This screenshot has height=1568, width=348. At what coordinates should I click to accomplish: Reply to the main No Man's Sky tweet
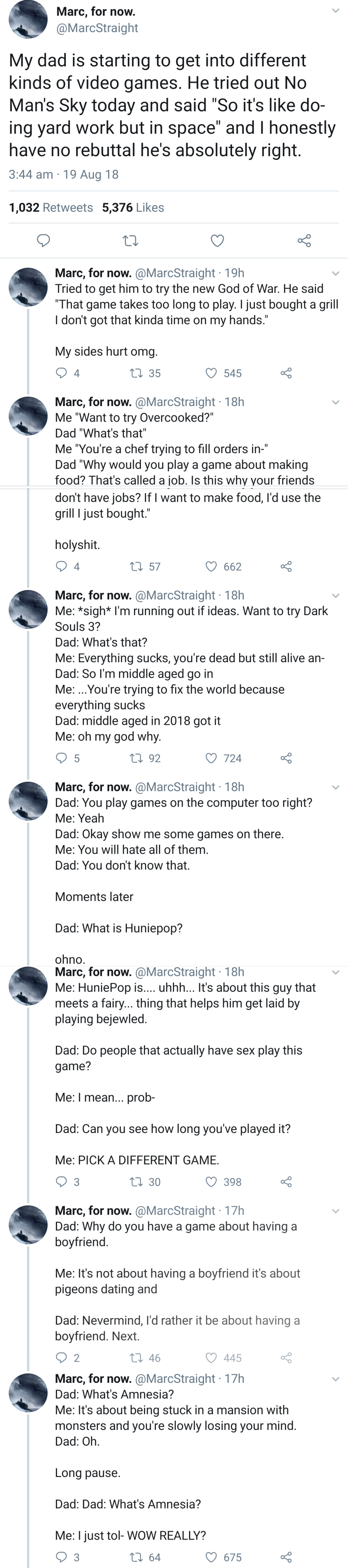(x=44, y=240)
